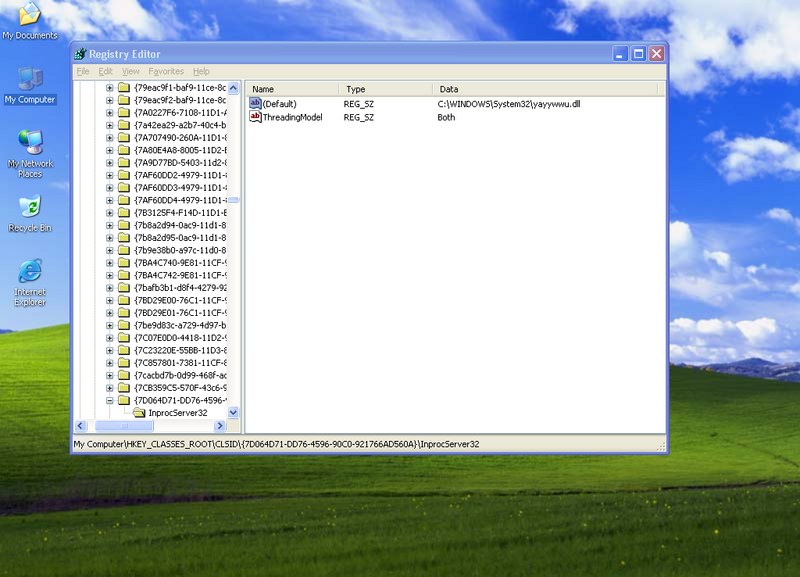Collapse the {7D064D71-DD76-4596 key
Viewport: 800px width, 577px height.
(110, 400)
